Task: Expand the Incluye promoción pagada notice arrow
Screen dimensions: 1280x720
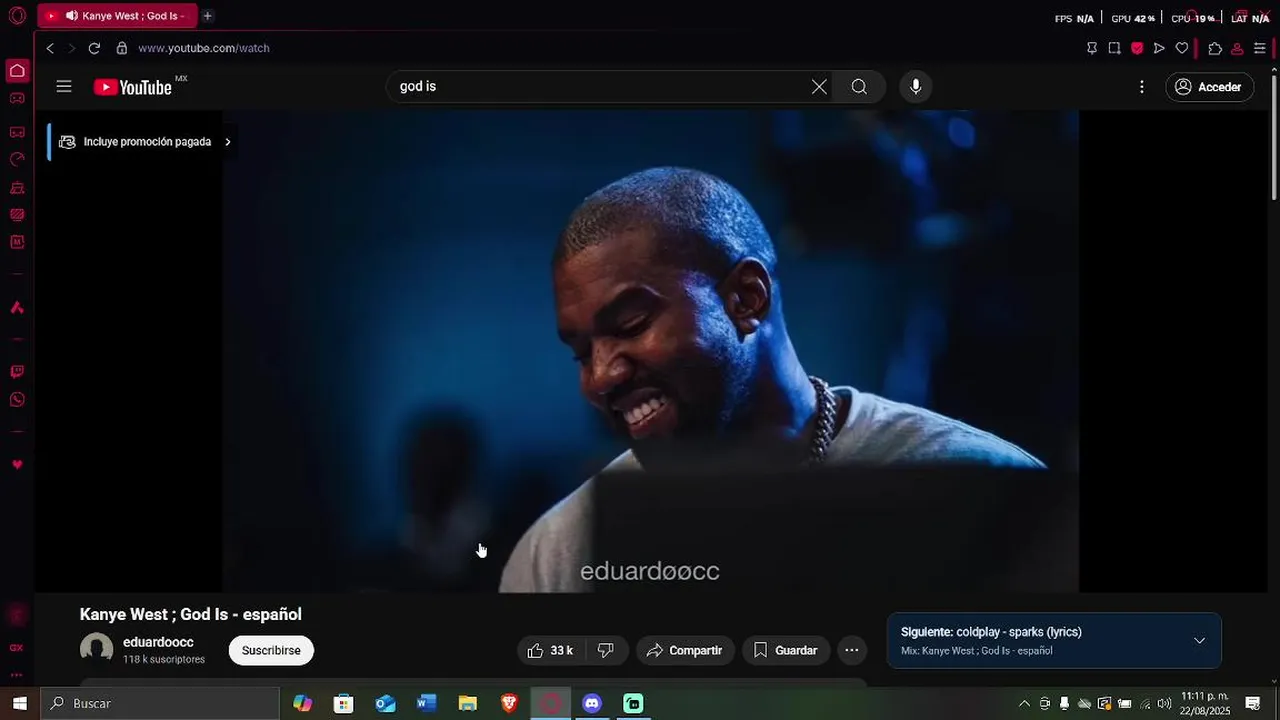Action: (x=228, y=142)
